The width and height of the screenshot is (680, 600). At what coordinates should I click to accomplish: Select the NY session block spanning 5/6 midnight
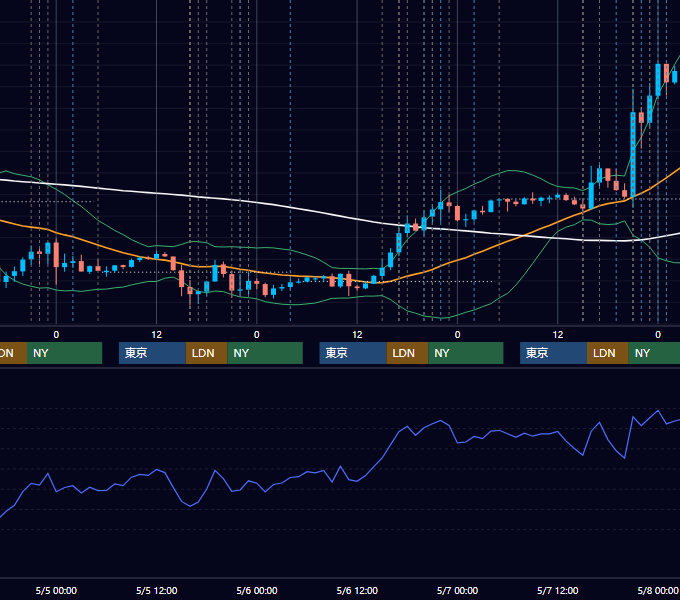(x=265, y=353)
